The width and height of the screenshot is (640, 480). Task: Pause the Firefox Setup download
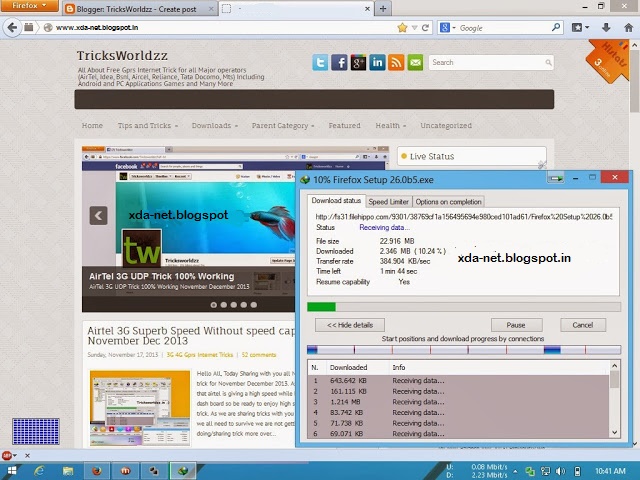[x=516, y=325]
